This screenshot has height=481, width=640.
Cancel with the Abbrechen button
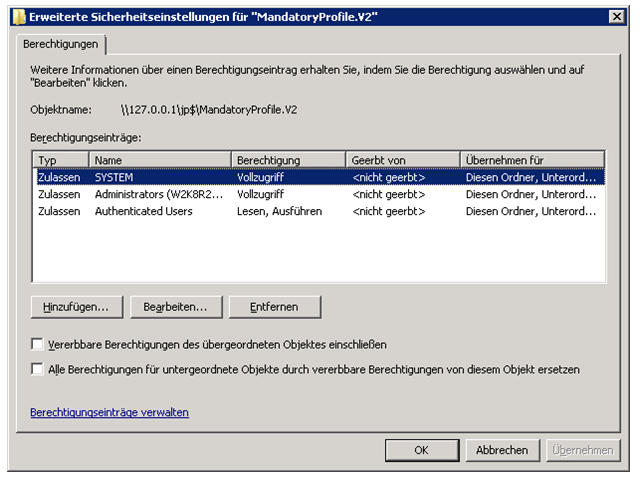tap(502, 450)
